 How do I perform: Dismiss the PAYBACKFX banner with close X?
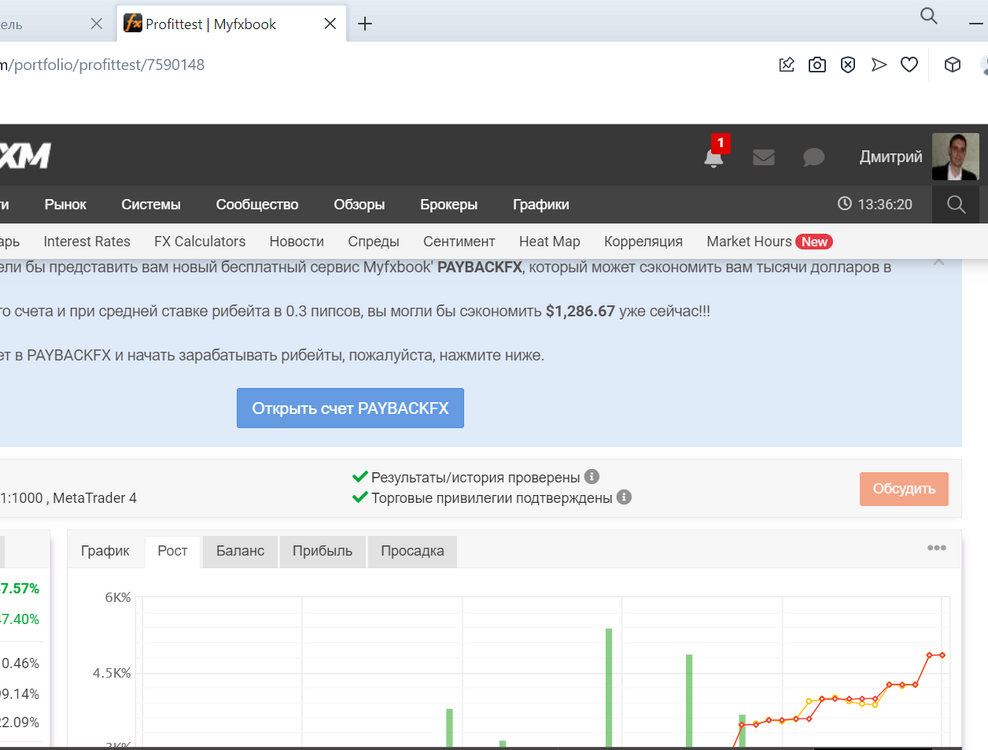[x=939, y=261]
